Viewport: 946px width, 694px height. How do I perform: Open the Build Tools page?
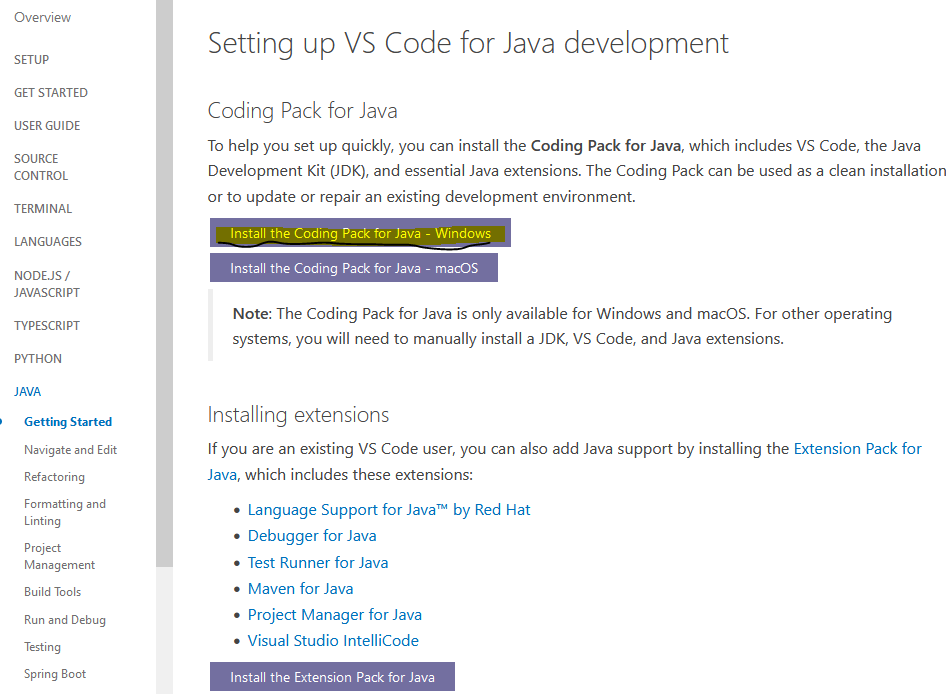[52, 591]
